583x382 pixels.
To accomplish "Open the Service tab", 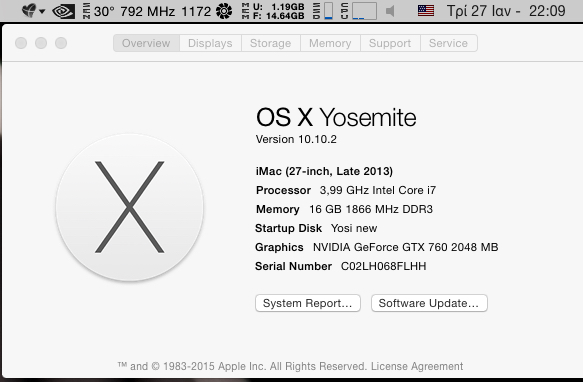I will click(448, 43).
